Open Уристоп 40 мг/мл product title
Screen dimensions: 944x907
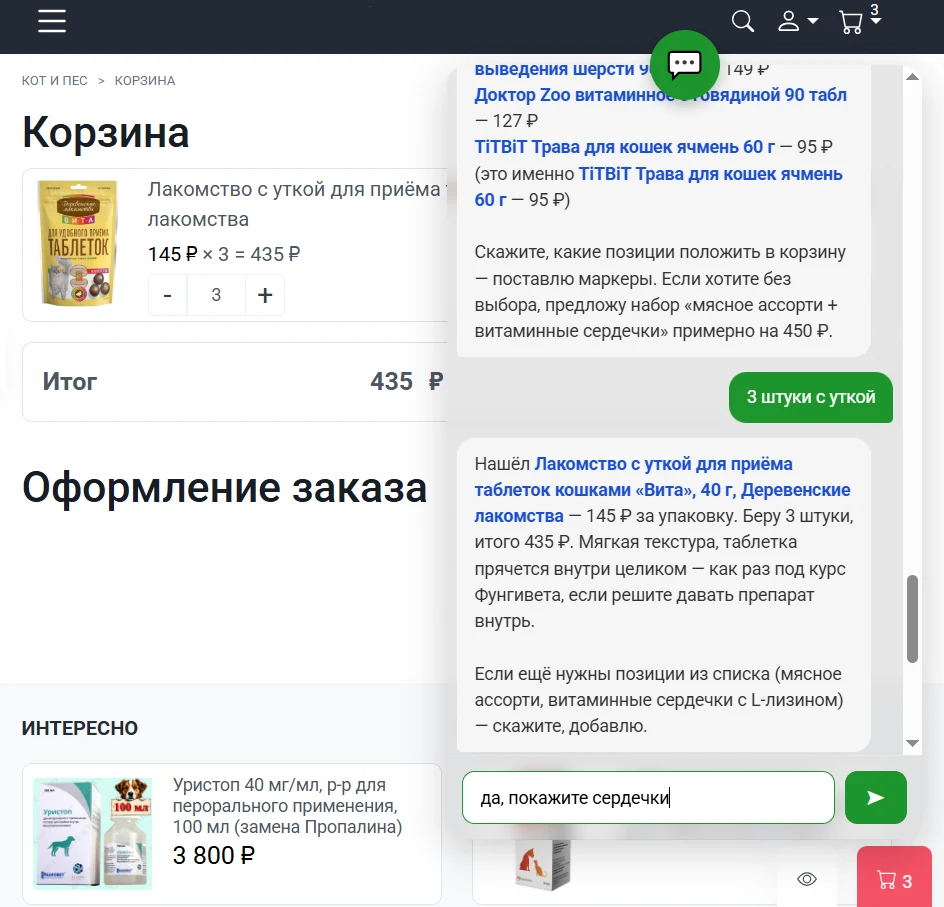(x=287, y=806)
